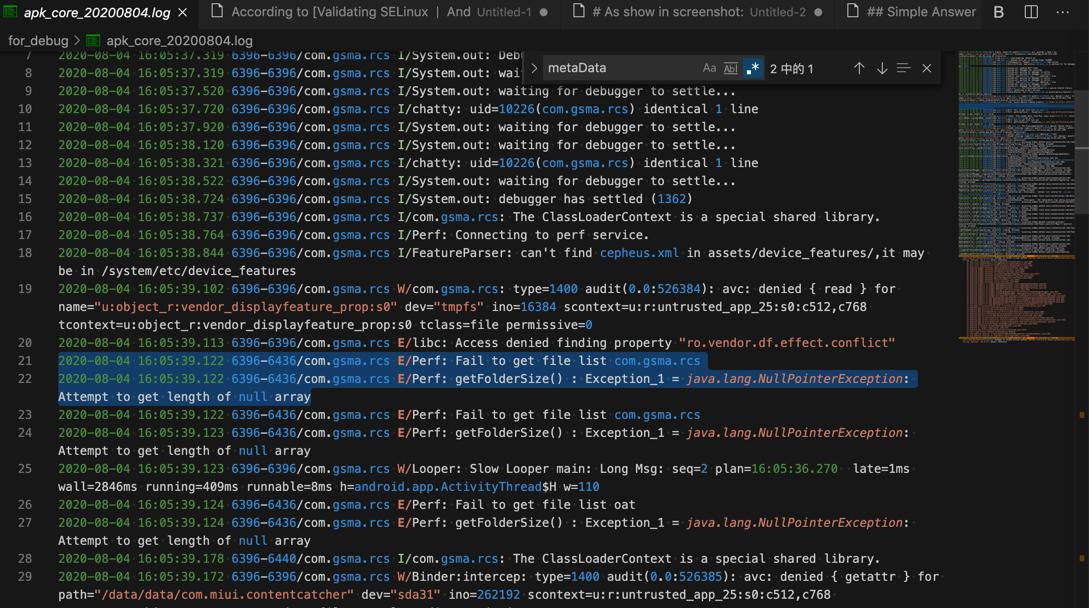The width and height of the screenshot is (1089, 608).
Task: Jump to next match with down arrow
Action: (881, 68)
